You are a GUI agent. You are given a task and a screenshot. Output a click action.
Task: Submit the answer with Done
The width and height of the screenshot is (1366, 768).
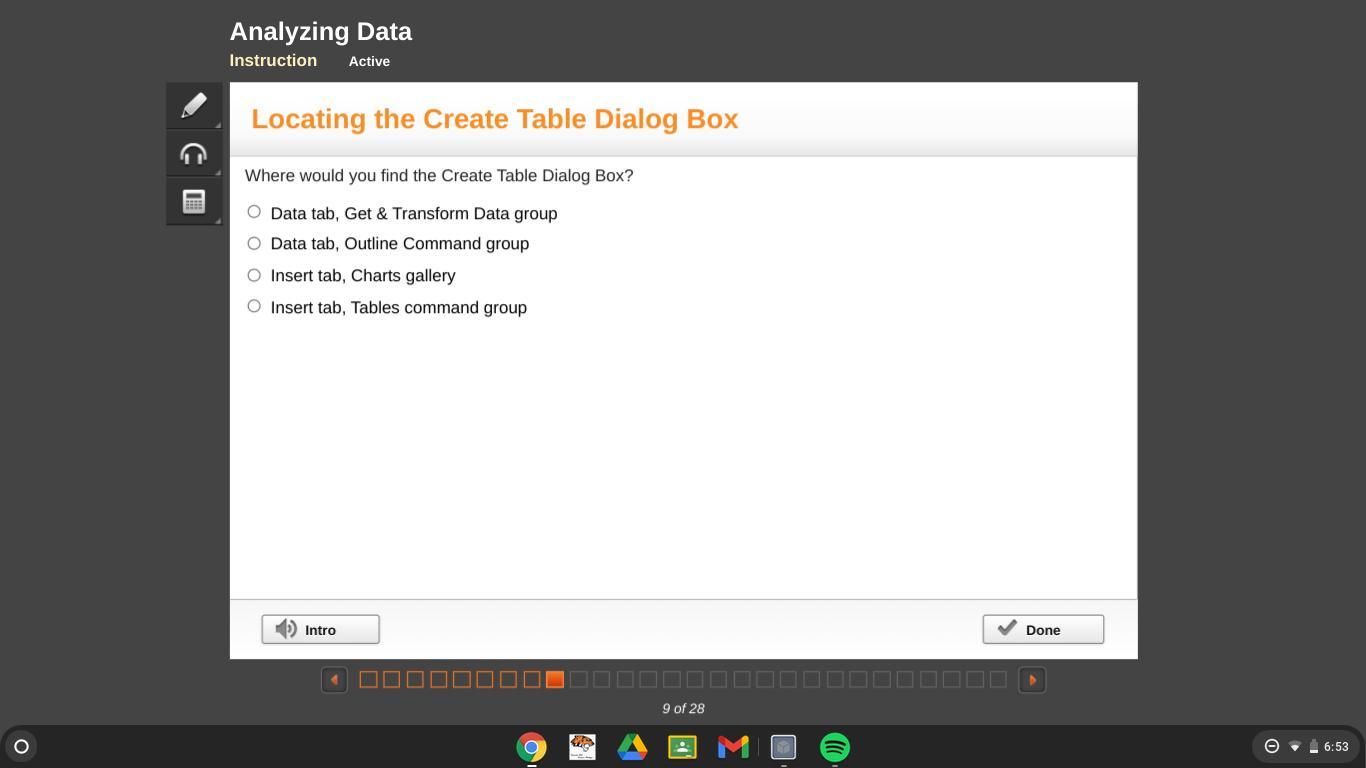(1043, 629)
